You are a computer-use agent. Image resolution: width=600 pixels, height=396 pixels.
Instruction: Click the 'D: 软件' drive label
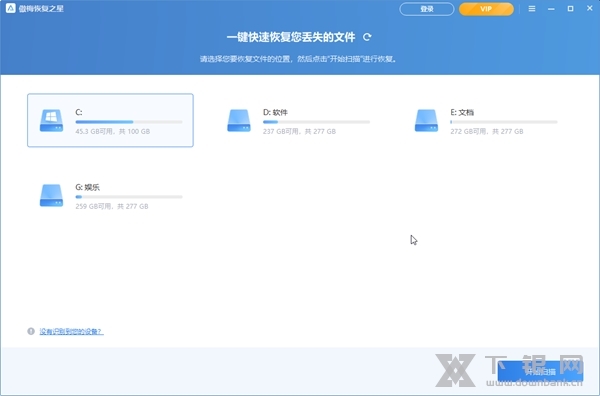coord(275,112)
